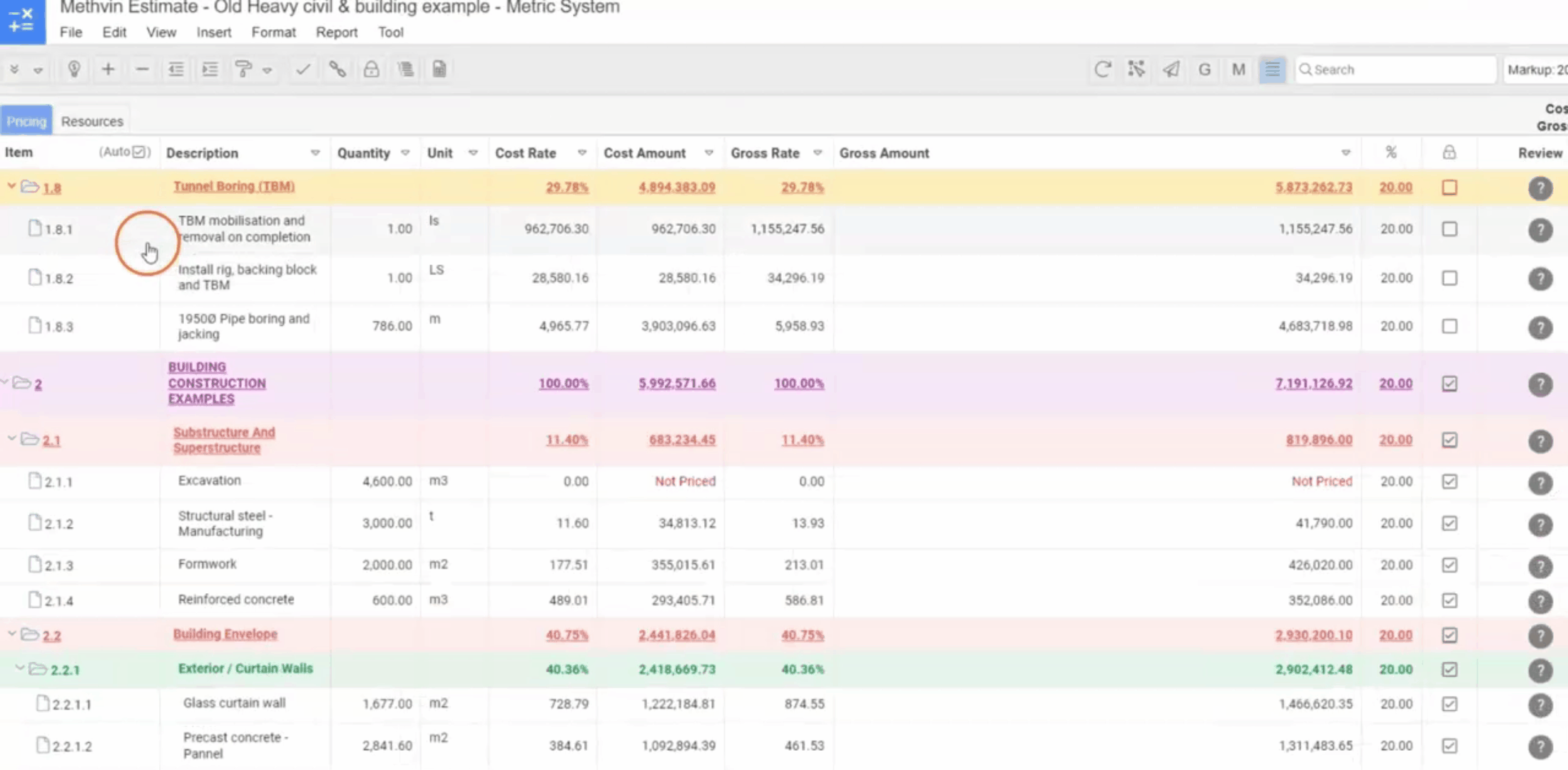Open the Report menu
The width and height of the screenshot is (1568, 770).
(x=336, y=32)
